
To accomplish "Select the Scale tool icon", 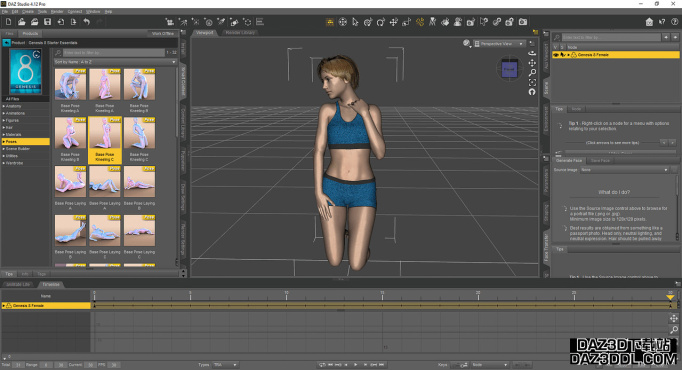I will coord(407,22).
